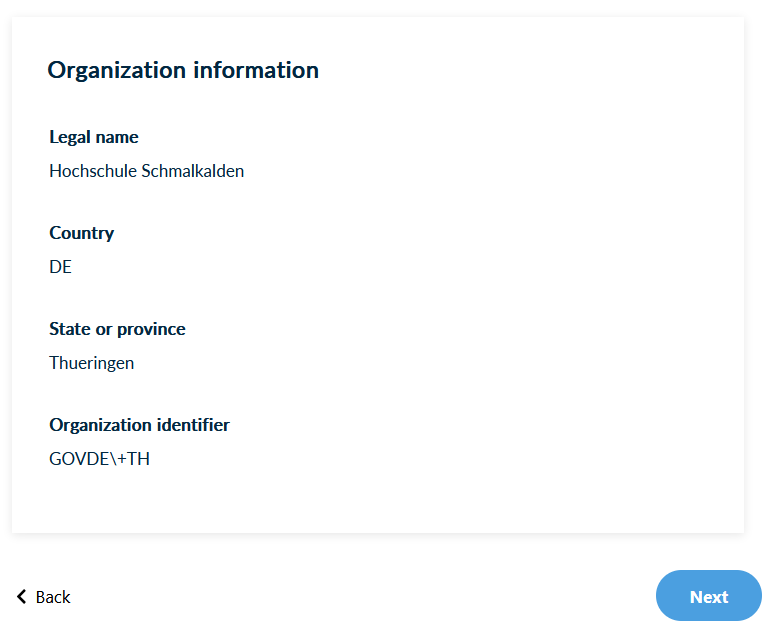Select the DE country value

pyautogui.click(x=60, y=267)
